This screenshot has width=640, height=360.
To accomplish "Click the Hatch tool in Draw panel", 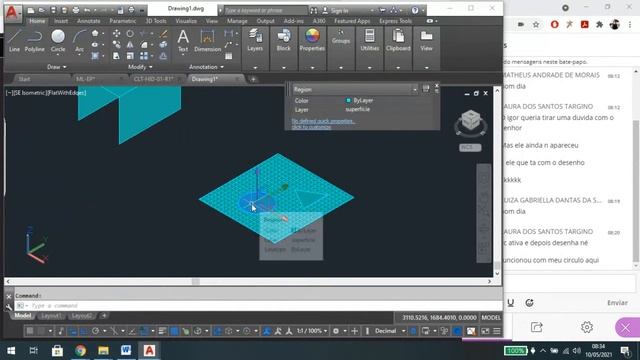I will tap(95, 56).
